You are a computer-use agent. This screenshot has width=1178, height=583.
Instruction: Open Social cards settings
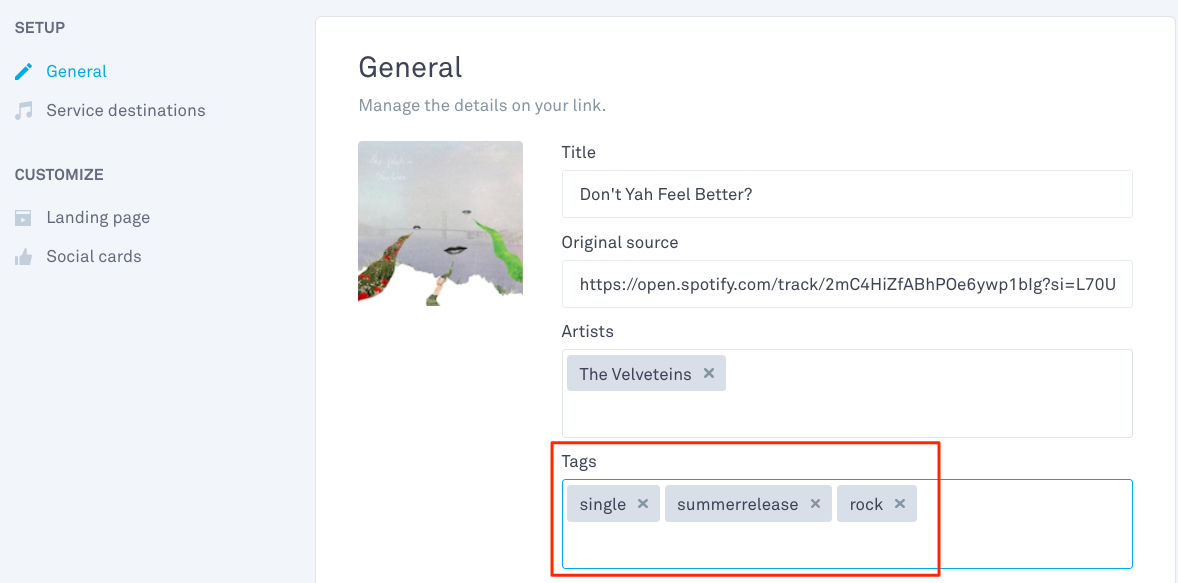(x=94, y=257)
